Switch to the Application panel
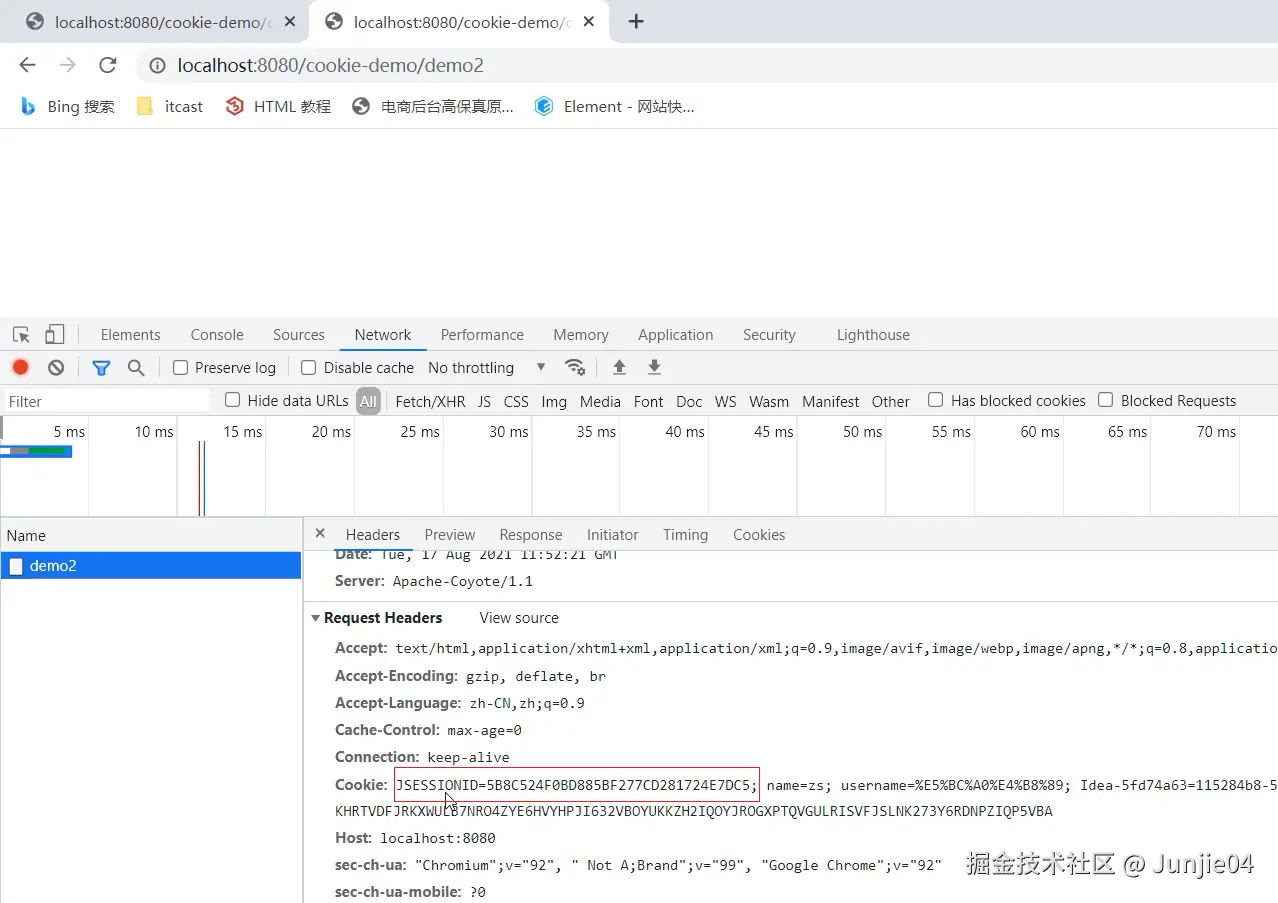Viewport: 1278px width, 903px height. 676,335
